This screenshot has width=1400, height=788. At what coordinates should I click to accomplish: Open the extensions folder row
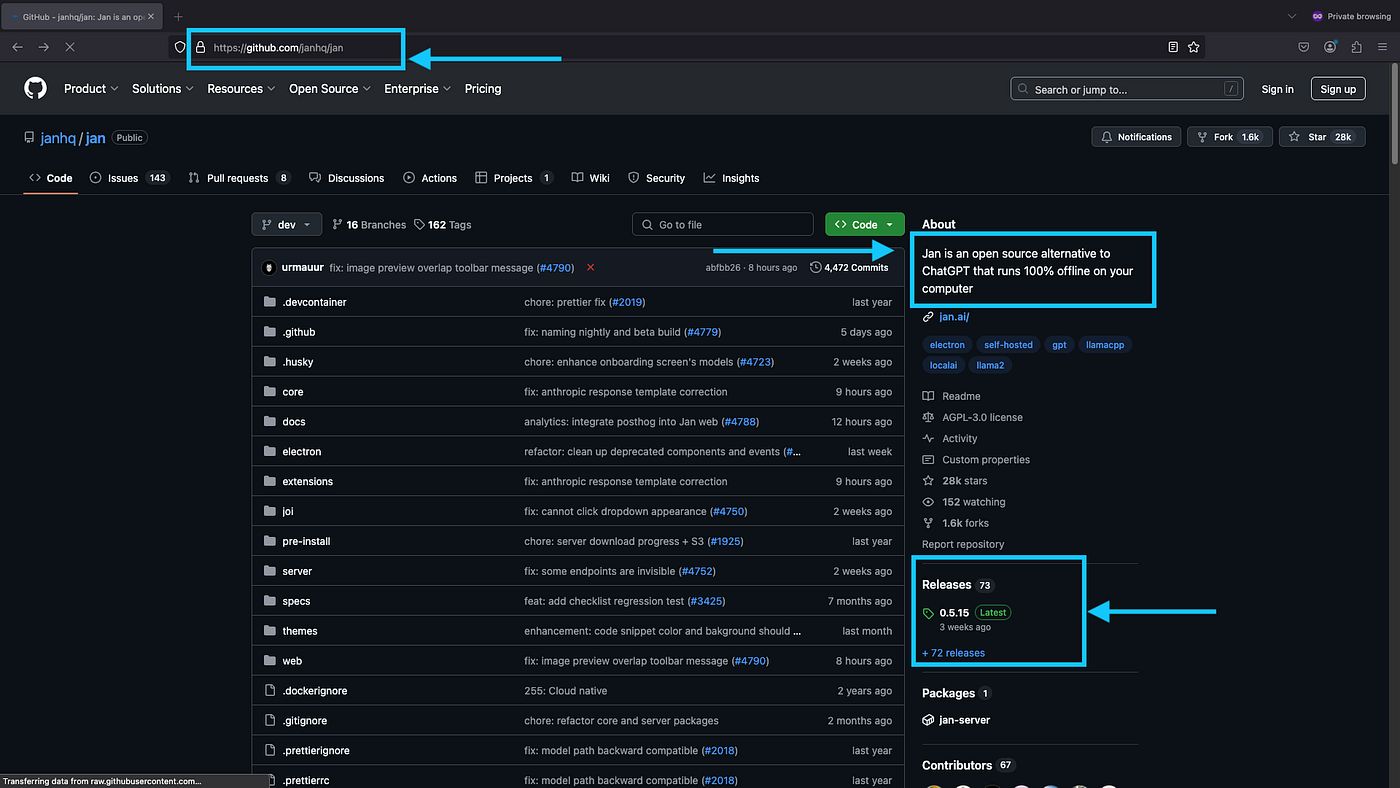click(x=578, y=481)
